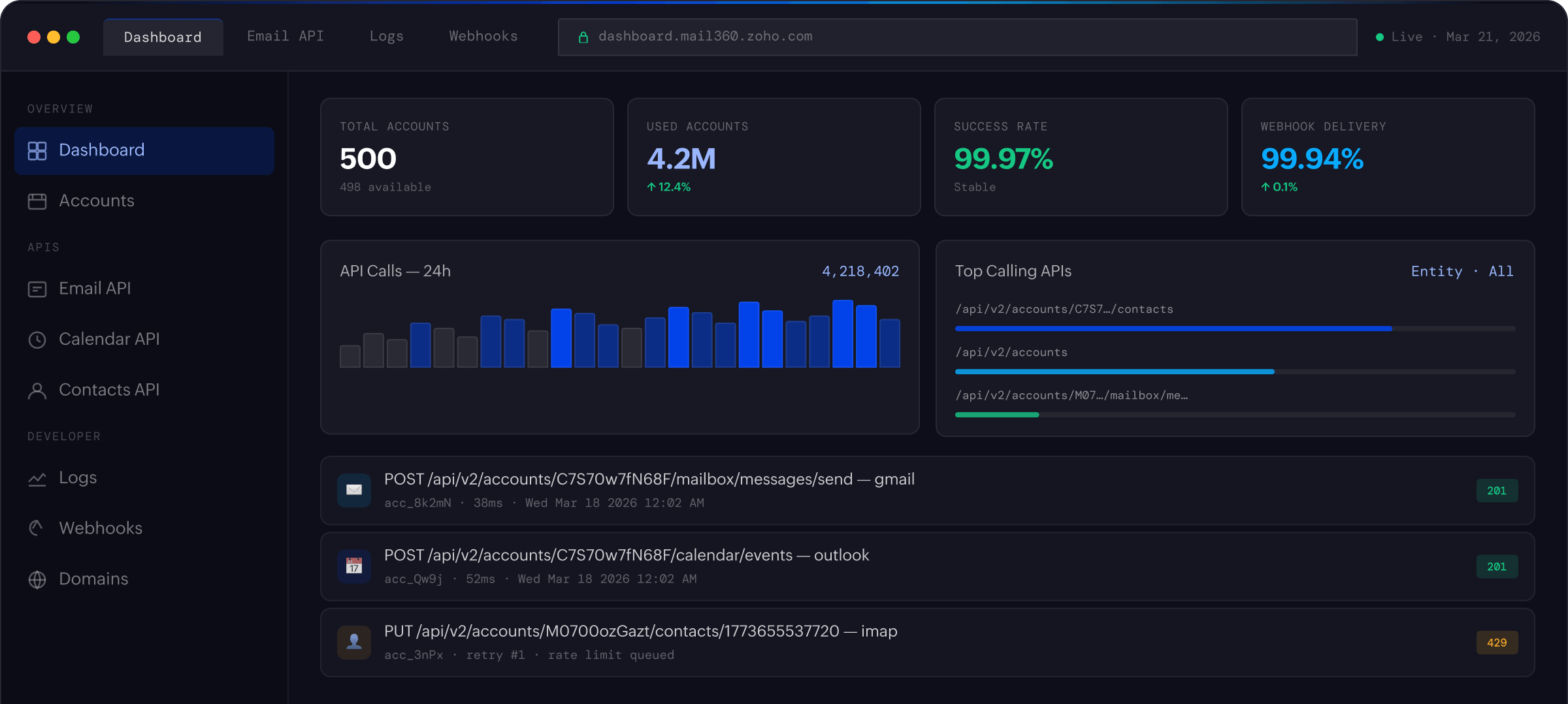Screen dimensions: 1568x704
Task: Open the Entity filter in Top Calling APIs
Action: 1436,272
